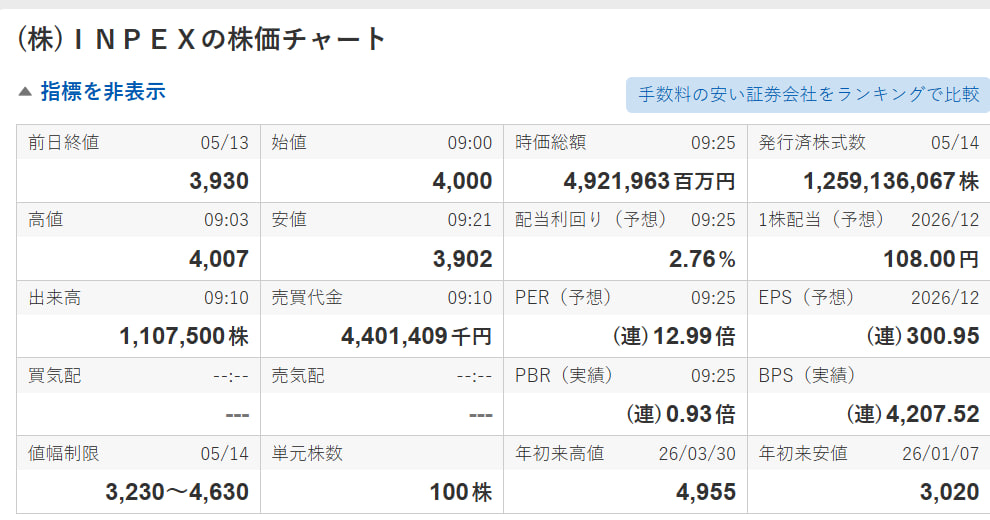990x520 pixels.
Task: Select trading value 4,401,409千円
Action: [417, 336]
